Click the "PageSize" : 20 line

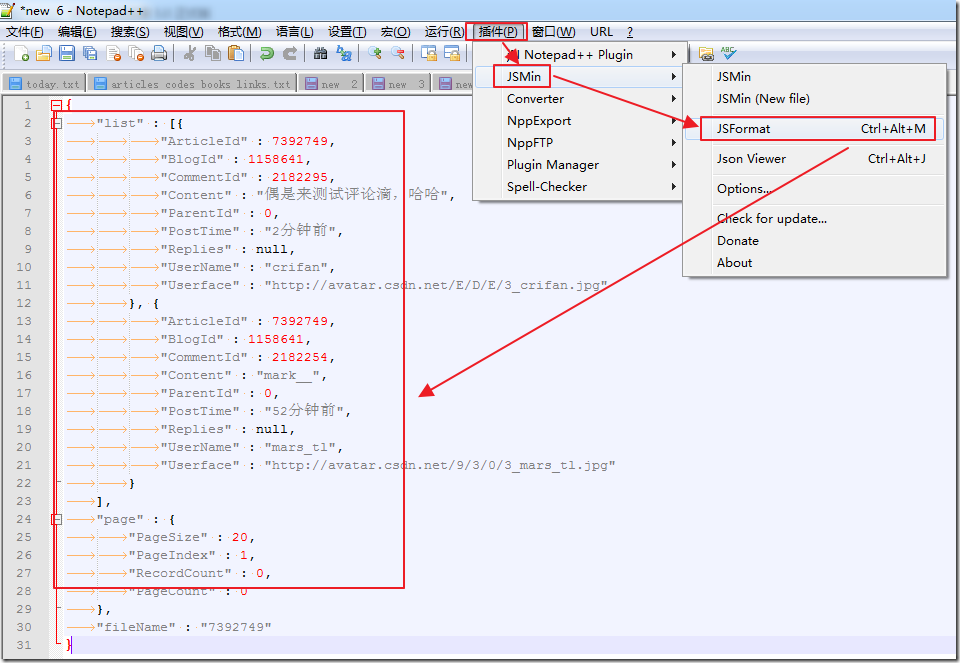click(191, 537)
